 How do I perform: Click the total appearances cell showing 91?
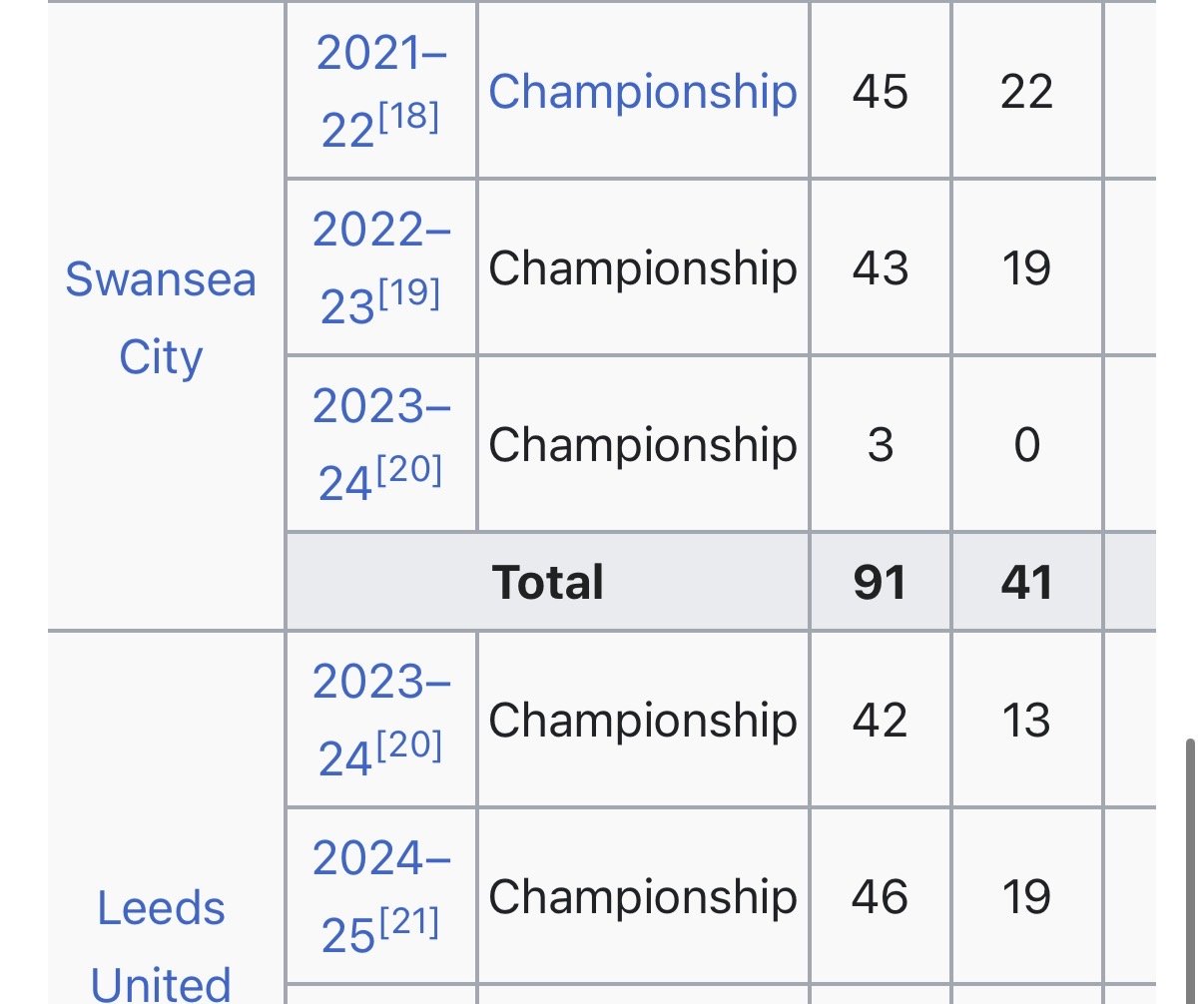pyautogui.click(x=880, y=583)
